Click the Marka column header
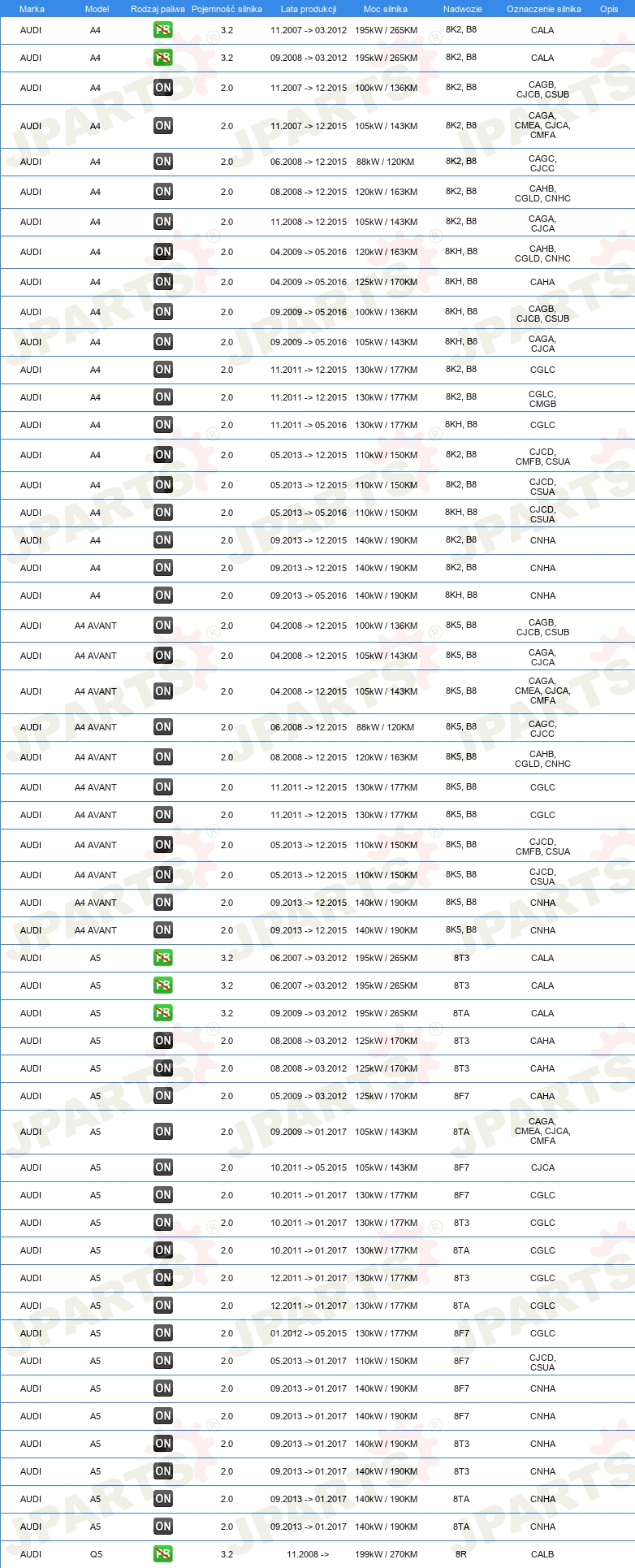This screenshot has height=1568, width=635. tap(32, 9)
